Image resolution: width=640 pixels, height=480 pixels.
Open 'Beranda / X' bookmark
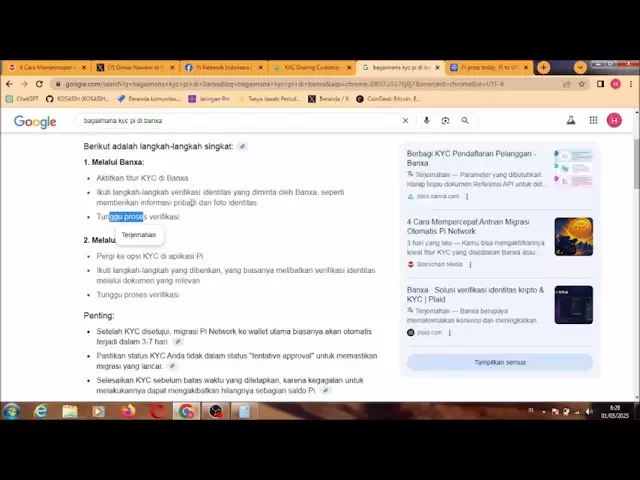[x=329, y=99]
